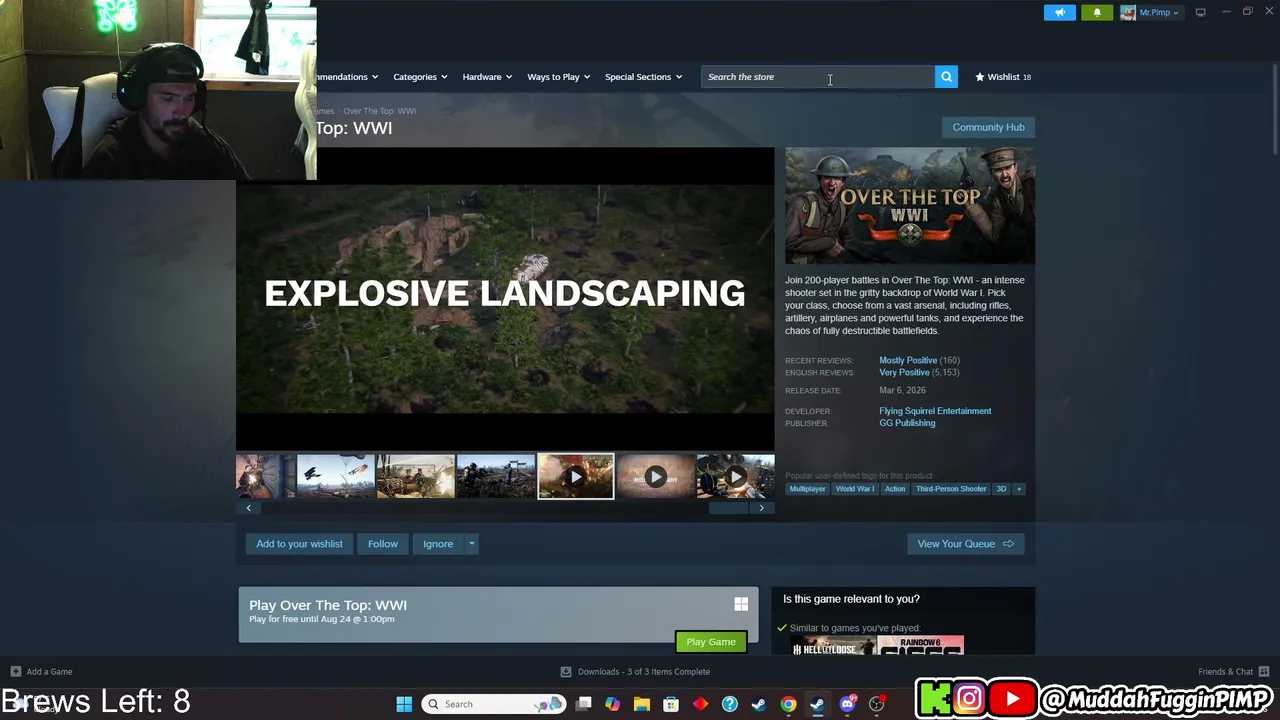Open the Ignore options dropdown arrow
This screenshot has height=720, width=1280.
coord(471,544)
